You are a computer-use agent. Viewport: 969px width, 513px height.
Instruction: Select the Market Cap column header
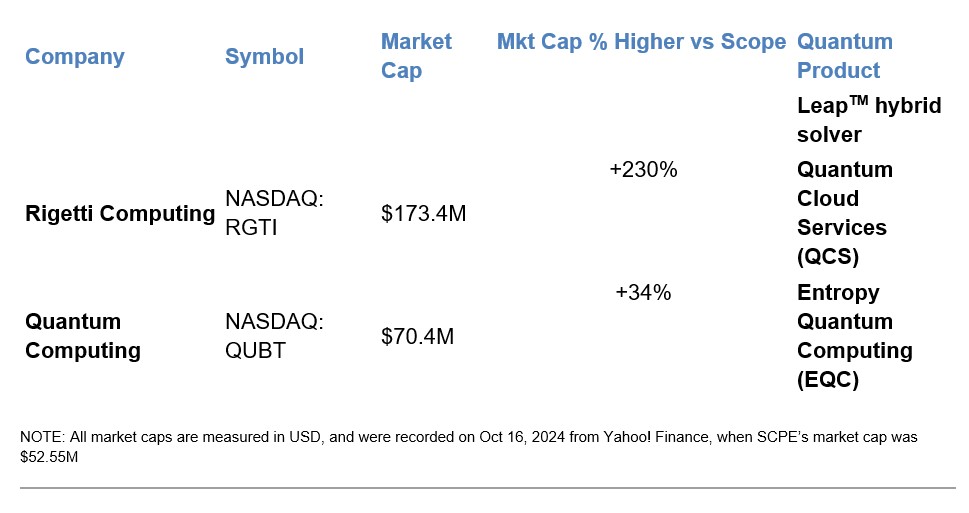416,56
